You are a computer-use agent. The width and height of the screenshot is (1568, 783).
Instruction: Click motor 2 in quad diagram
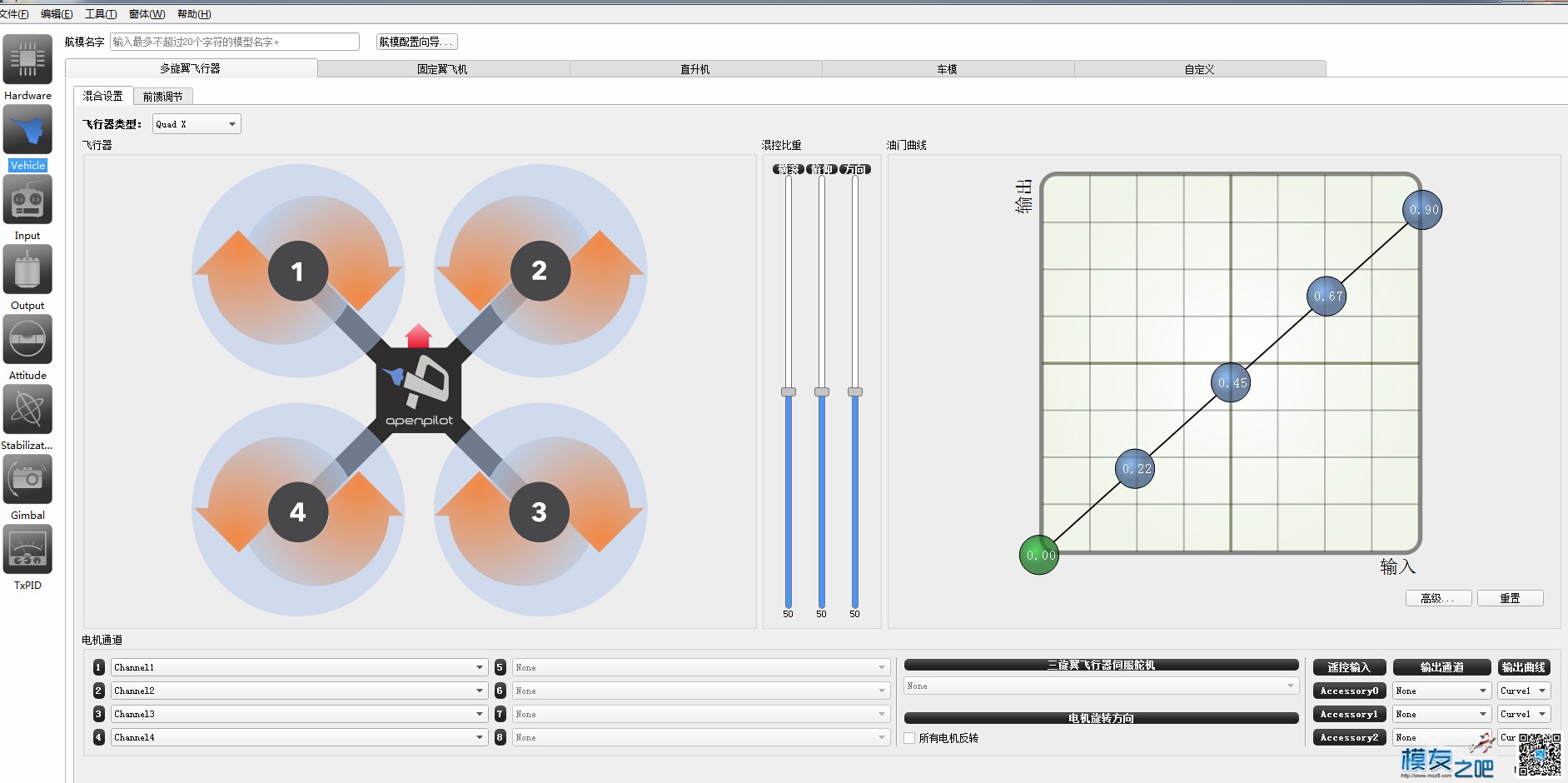click(540, 270)
